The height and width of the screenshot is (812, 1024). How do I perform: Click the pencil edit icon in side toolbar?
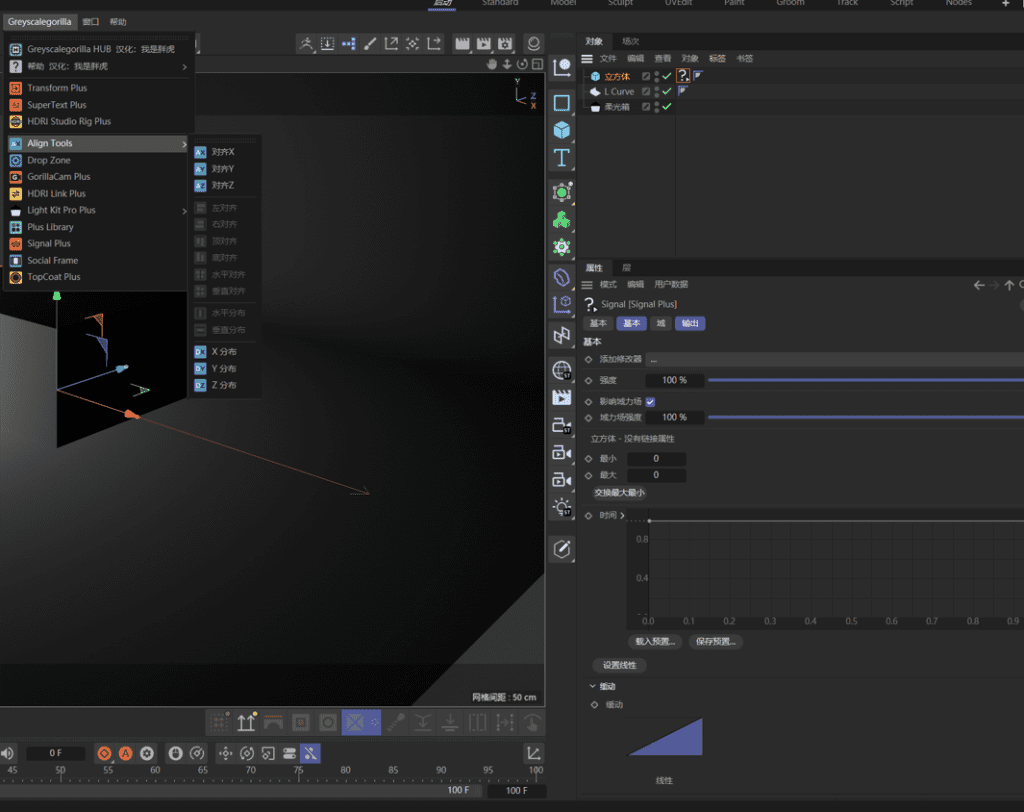(562, 549)
